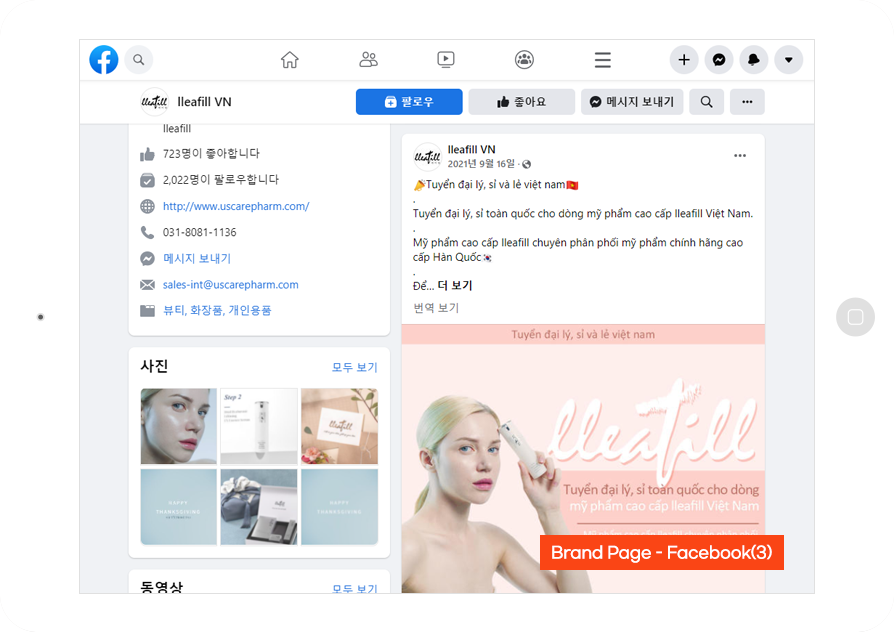Screen dimensions: 894x632
Task: Open the notifications bell icon
Action: (754, 60)
